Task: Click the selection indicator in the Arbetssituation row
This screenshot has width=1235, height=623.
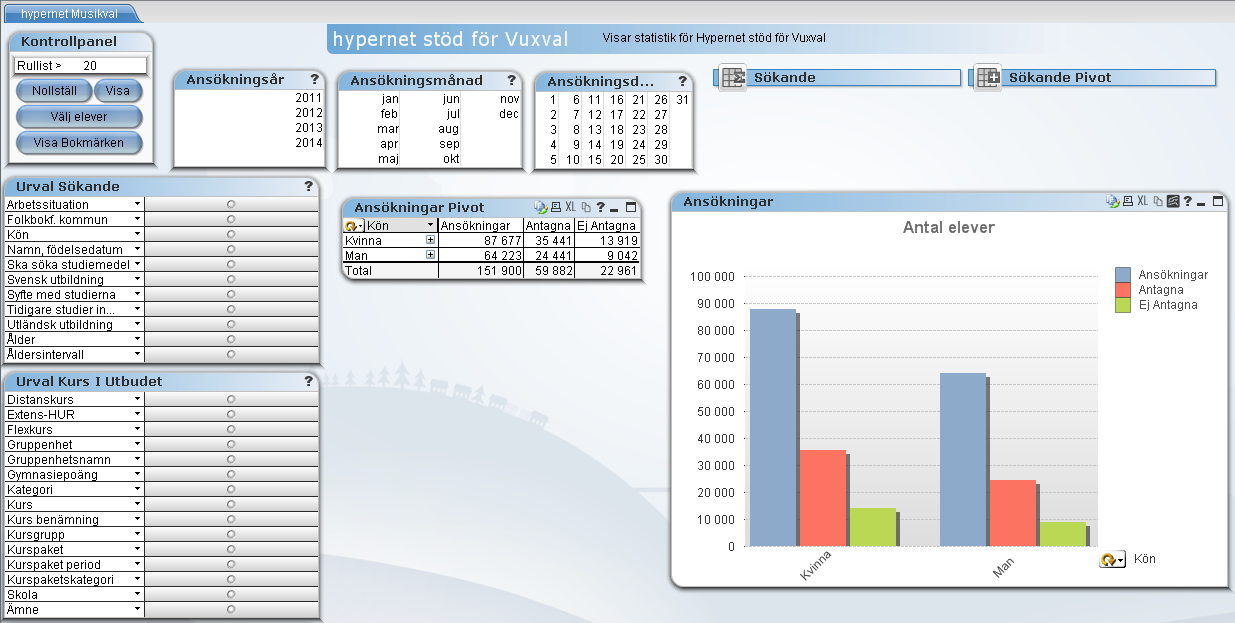Action: point(231,204)
